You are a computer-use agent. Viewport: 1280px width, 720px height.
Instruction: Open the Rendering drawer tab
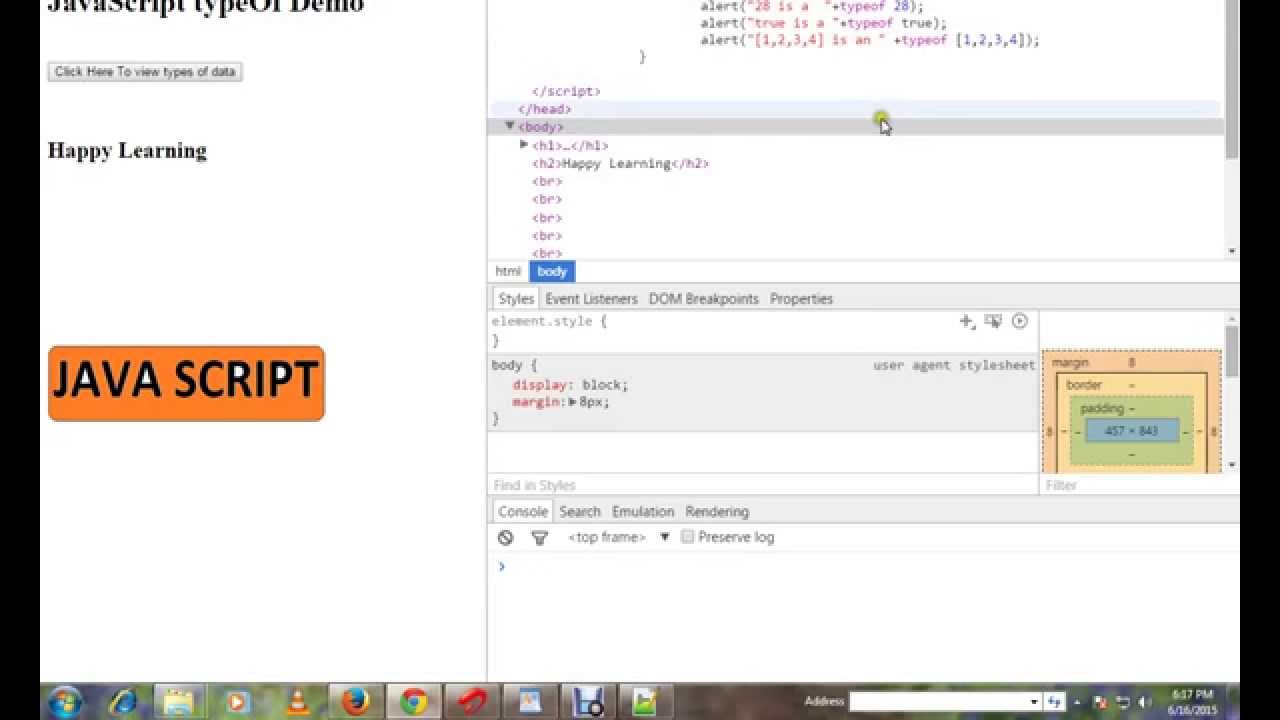(717, 511)
